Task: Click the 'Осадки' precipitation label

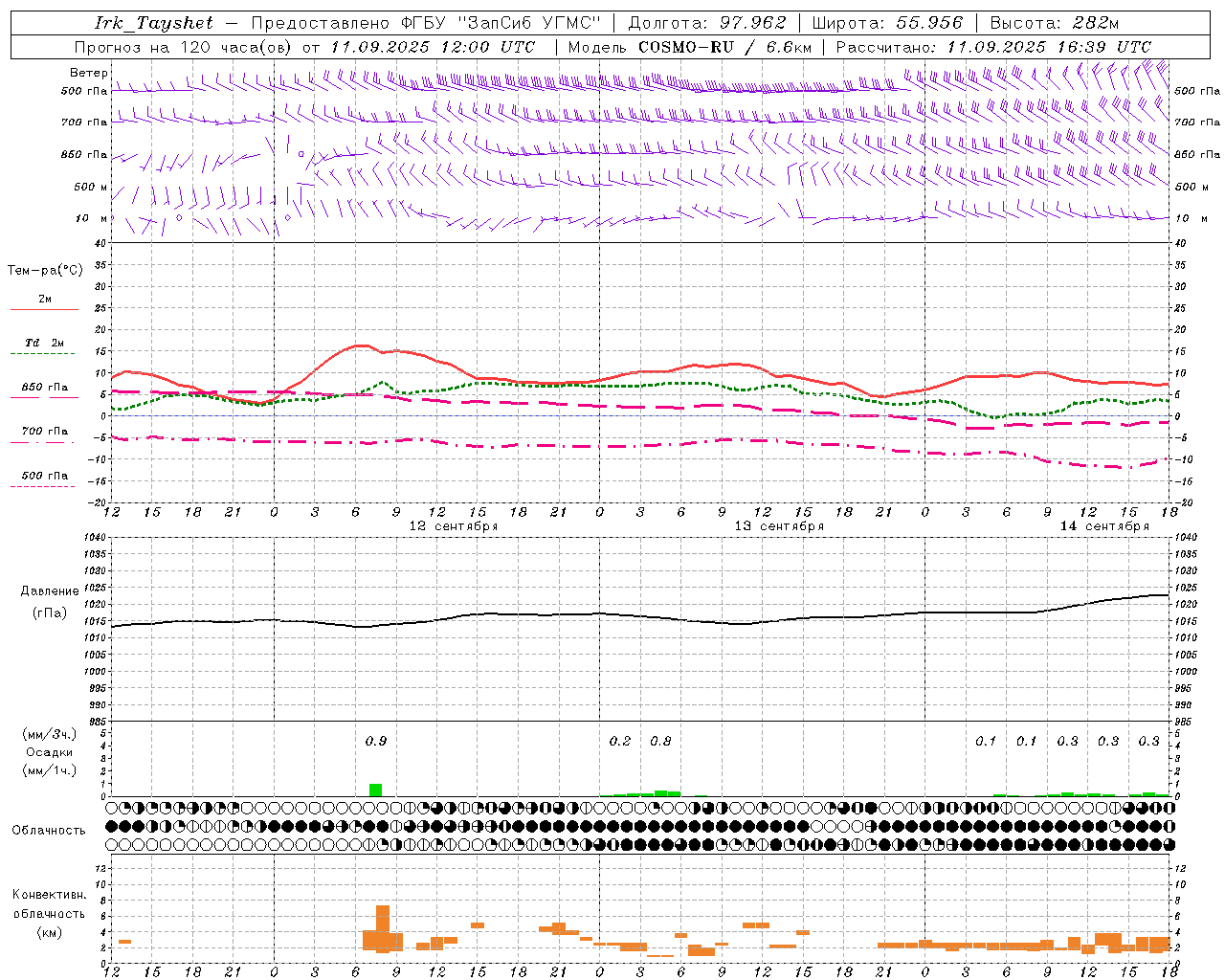Action: pyautogui.click(x=49, y=752)
